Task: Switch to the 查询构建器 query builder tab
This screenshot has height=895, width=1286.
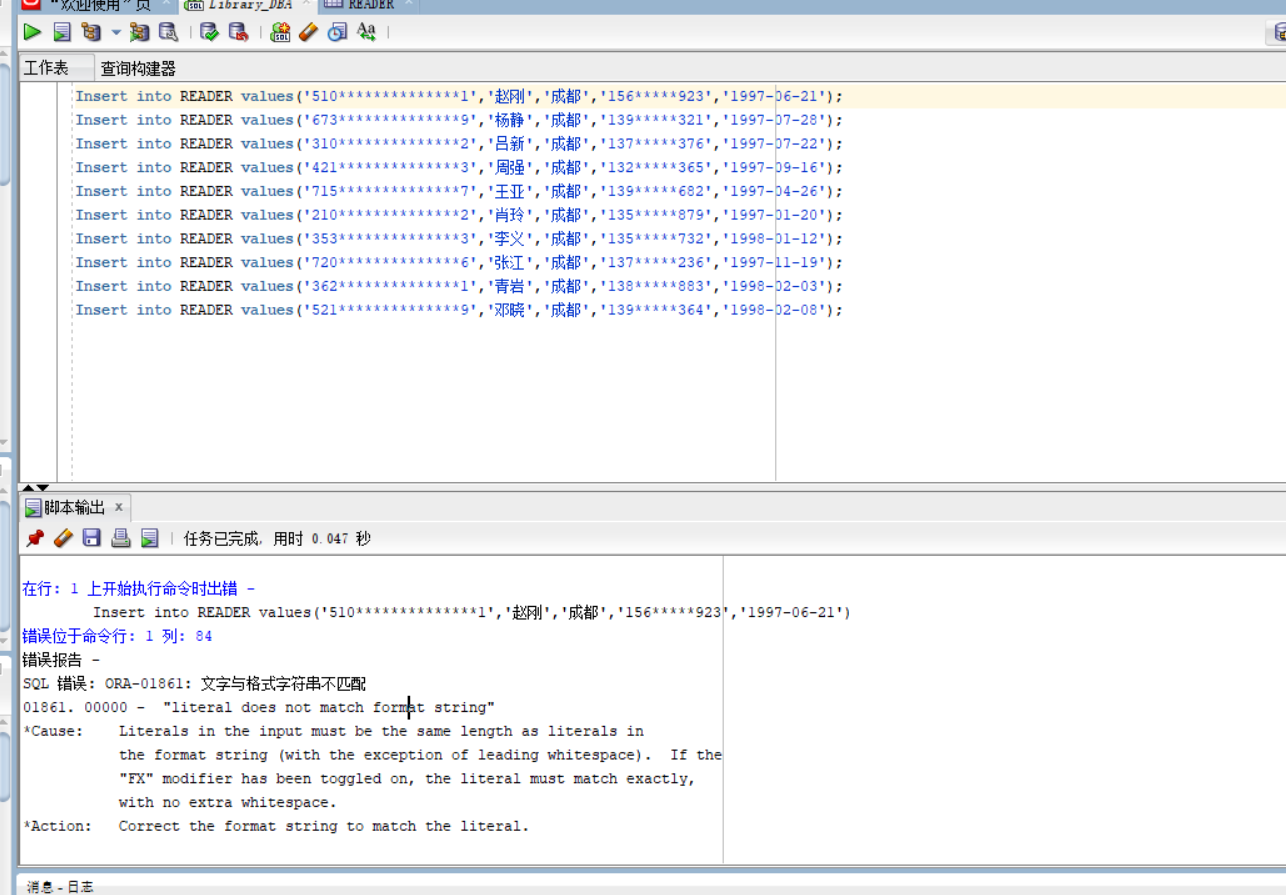Action: (x=138, y=68)
